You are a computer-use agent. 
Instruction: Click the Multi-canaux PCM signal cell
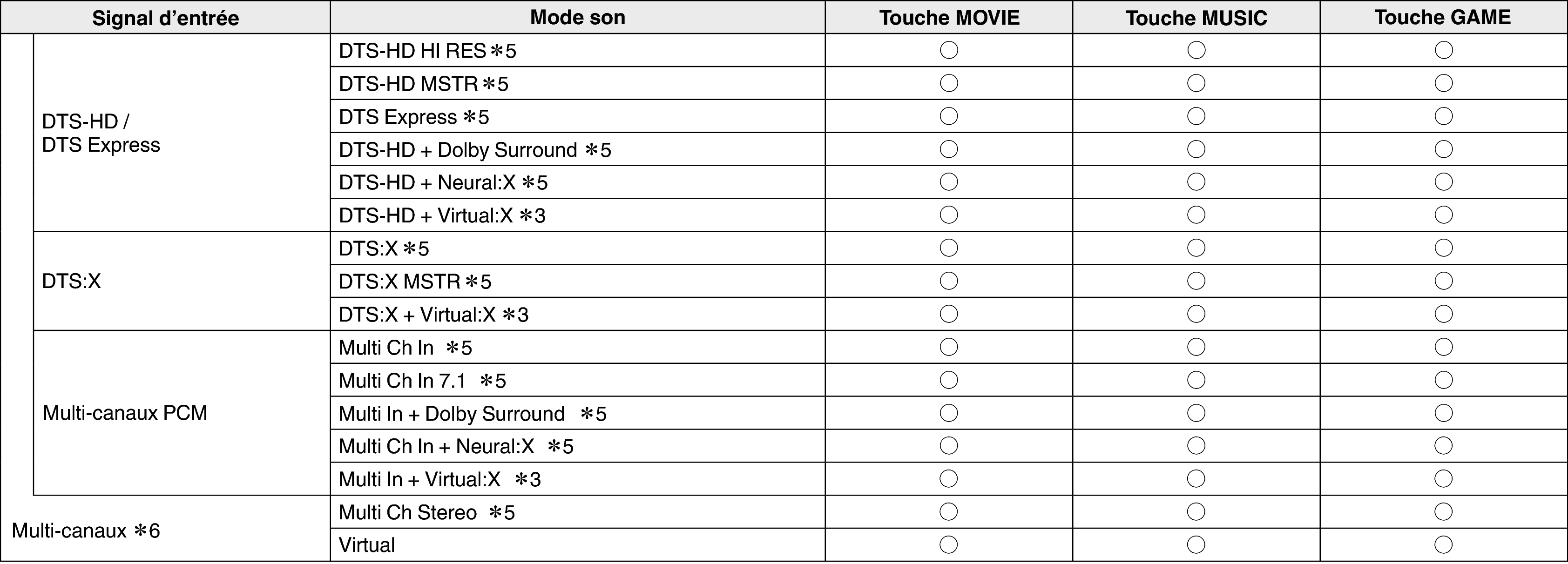(125, 413)
